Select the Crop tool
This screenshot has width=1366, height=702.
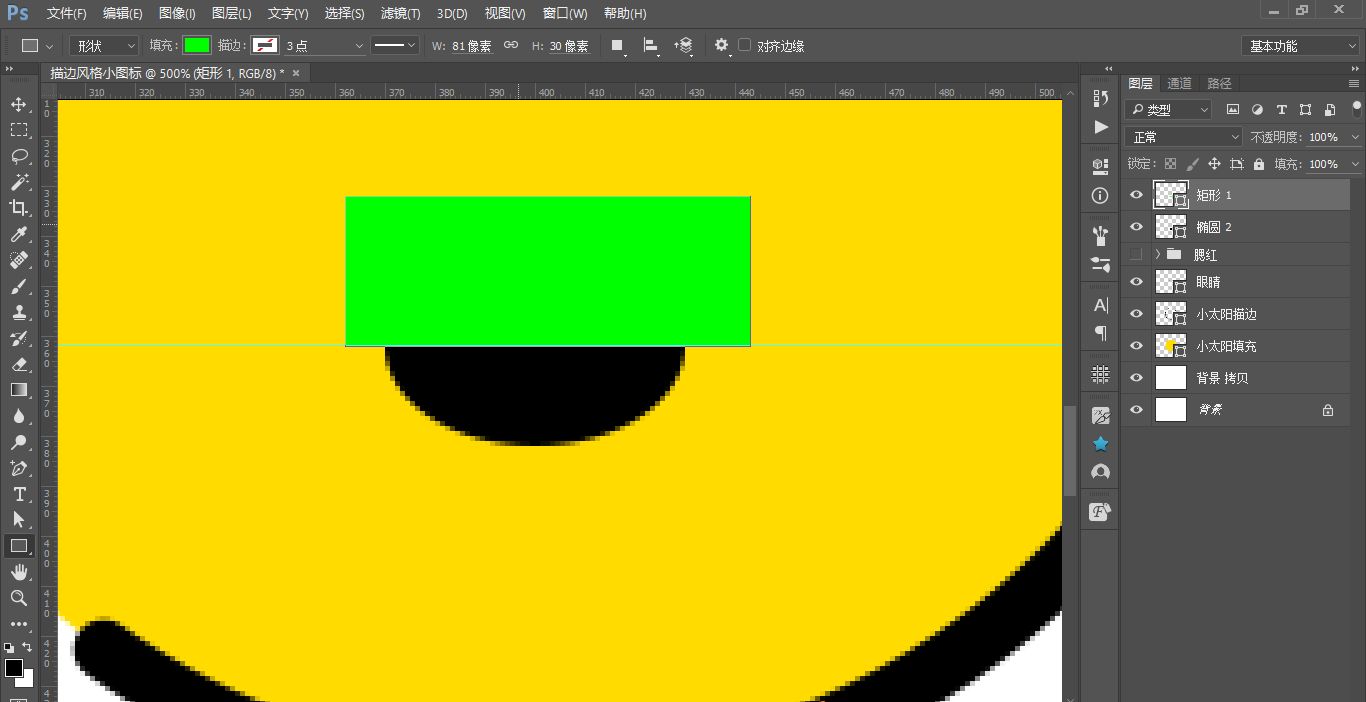[18, 208]
